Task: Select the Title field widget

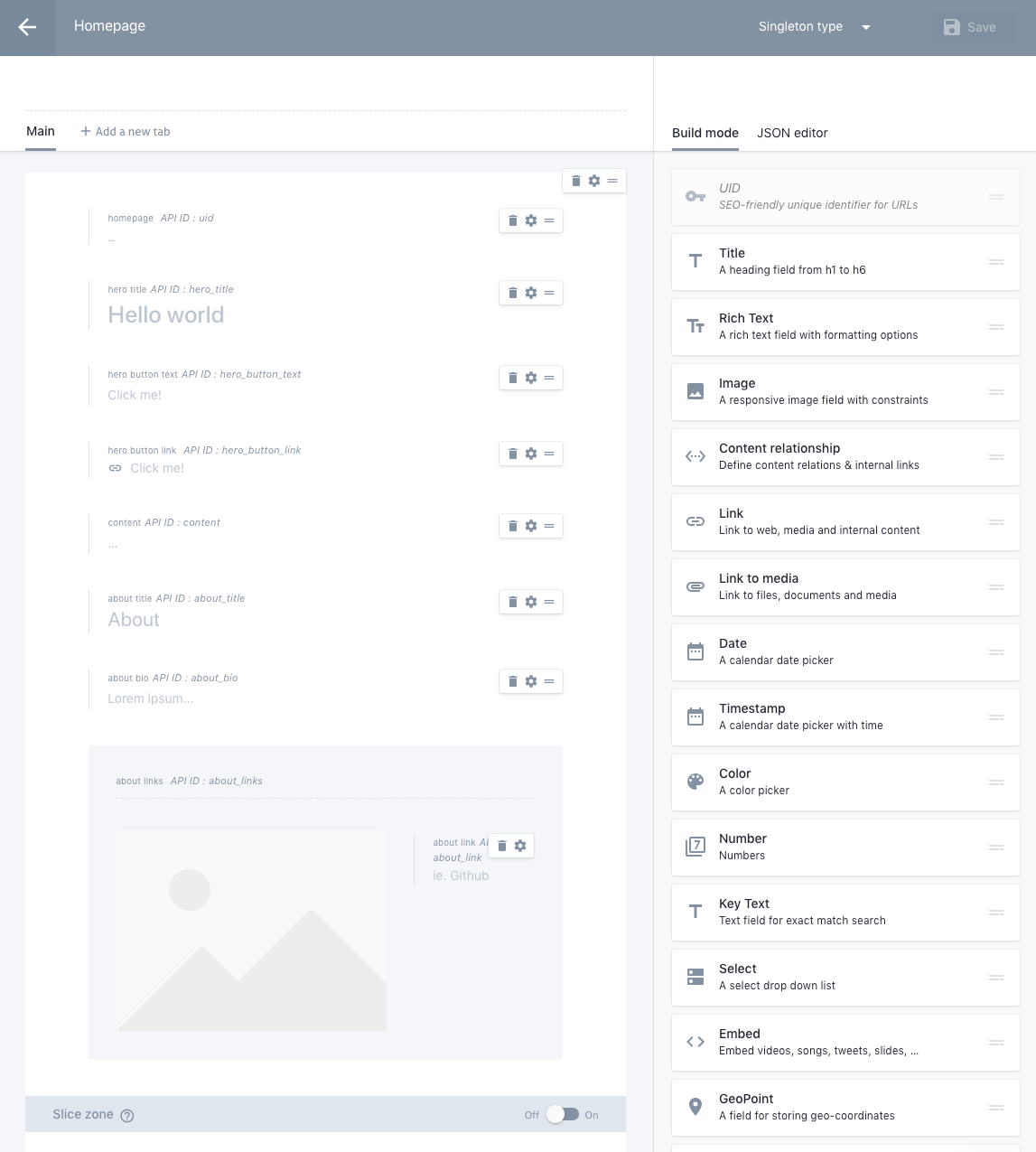Action: [x=845, y=262]
